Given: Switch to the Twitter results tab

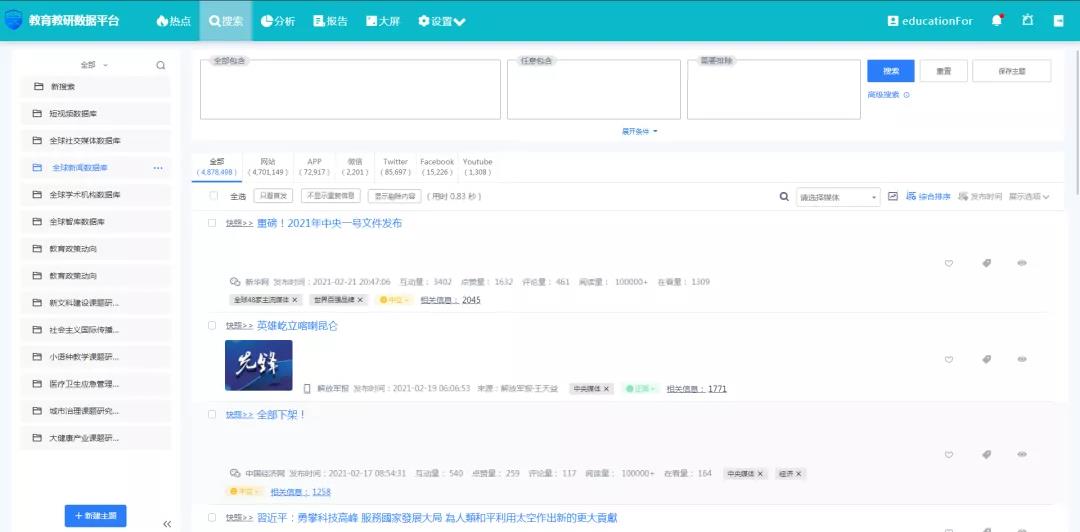Looking at the screenshot, I should coord(395,166).
